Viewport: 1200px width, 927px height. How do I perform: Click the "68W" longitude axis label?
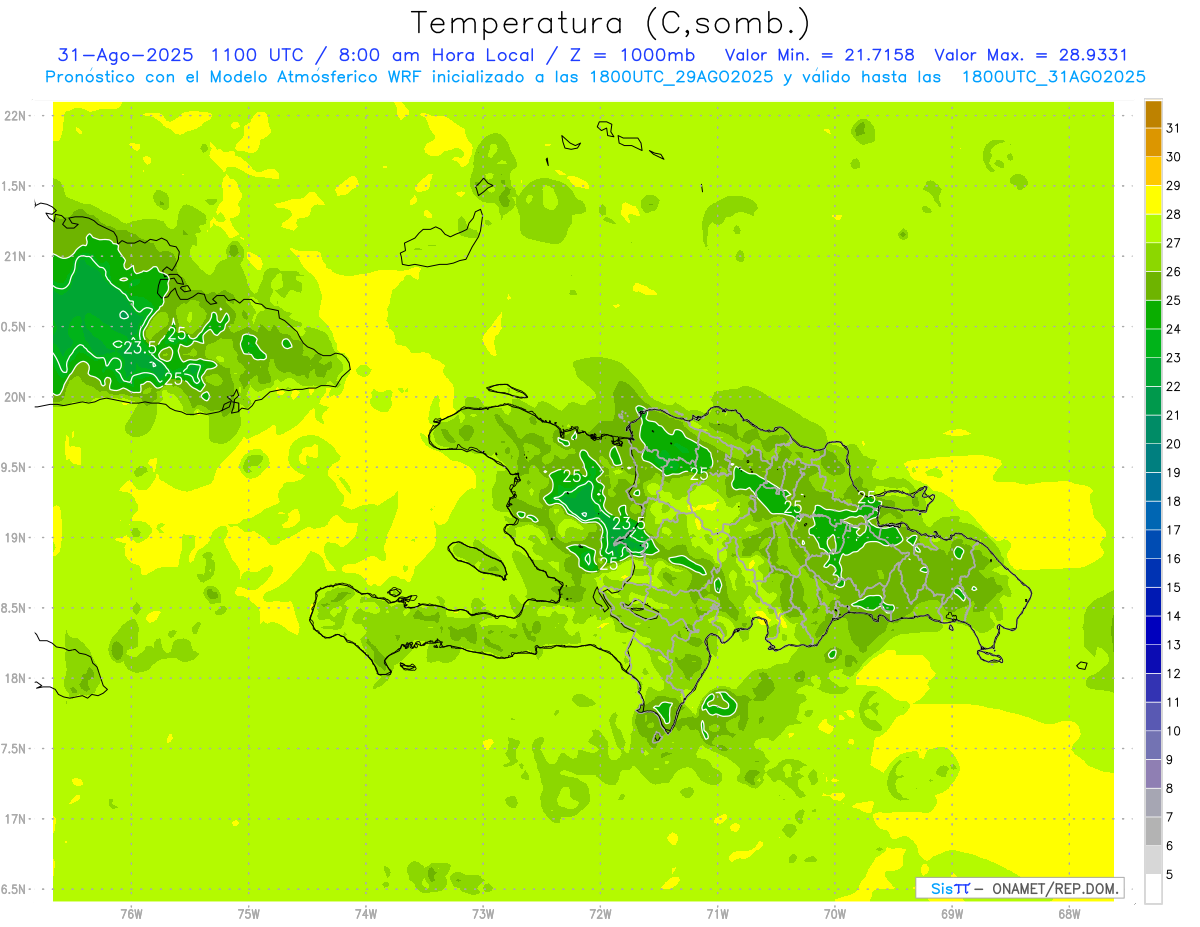(1069, 913)
